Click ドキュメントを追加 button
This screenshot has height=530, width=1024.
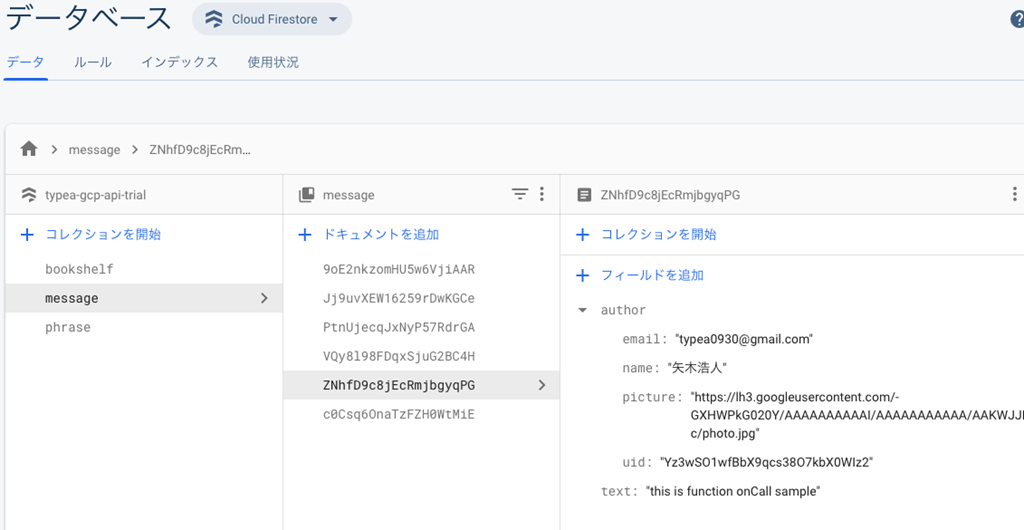pyautogui.click(x=370, y=234)
